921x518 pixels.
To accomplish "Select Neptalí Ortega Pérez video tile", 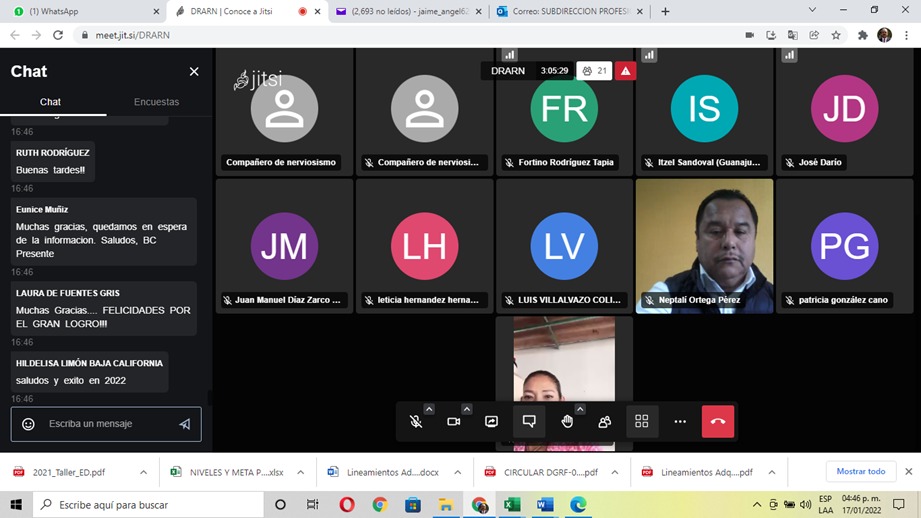I will coord(704,246).
